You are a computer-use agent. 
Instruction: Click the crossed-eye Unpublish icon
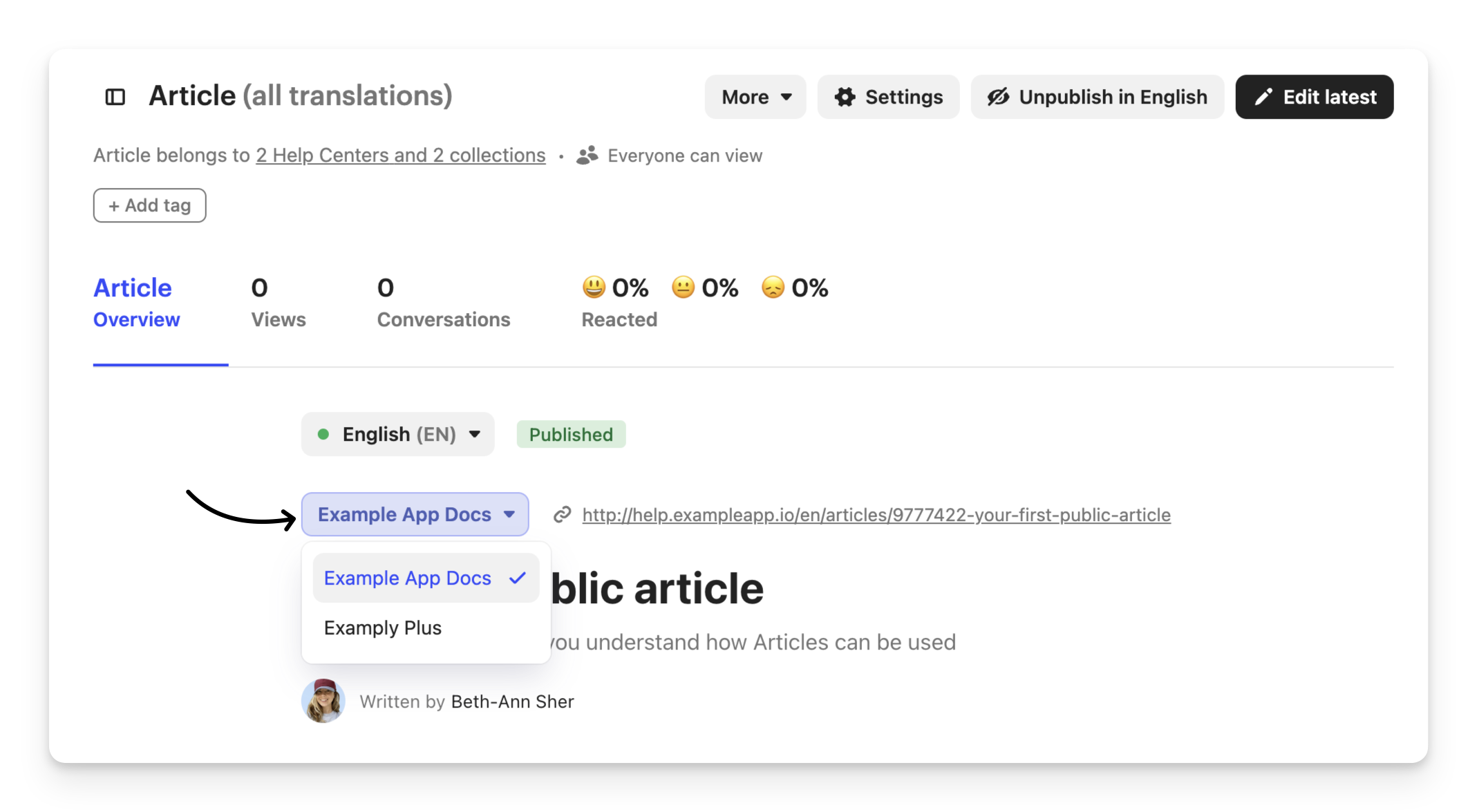click(x=998, y=97)
